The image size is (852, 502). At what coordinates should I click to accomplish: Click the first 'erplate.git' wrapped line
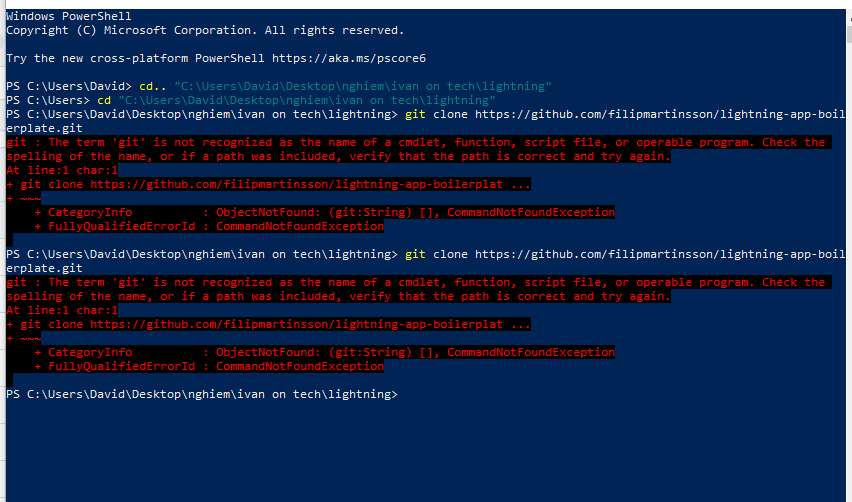tap(45, 129)
